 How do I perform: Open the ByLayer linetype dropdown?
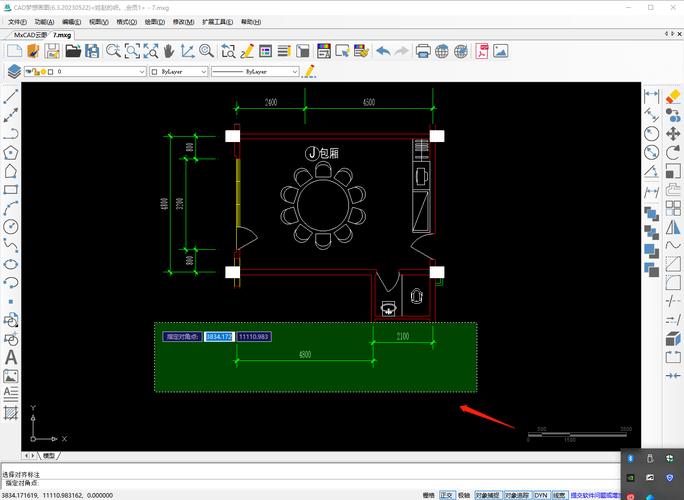[x=294, y=72]
